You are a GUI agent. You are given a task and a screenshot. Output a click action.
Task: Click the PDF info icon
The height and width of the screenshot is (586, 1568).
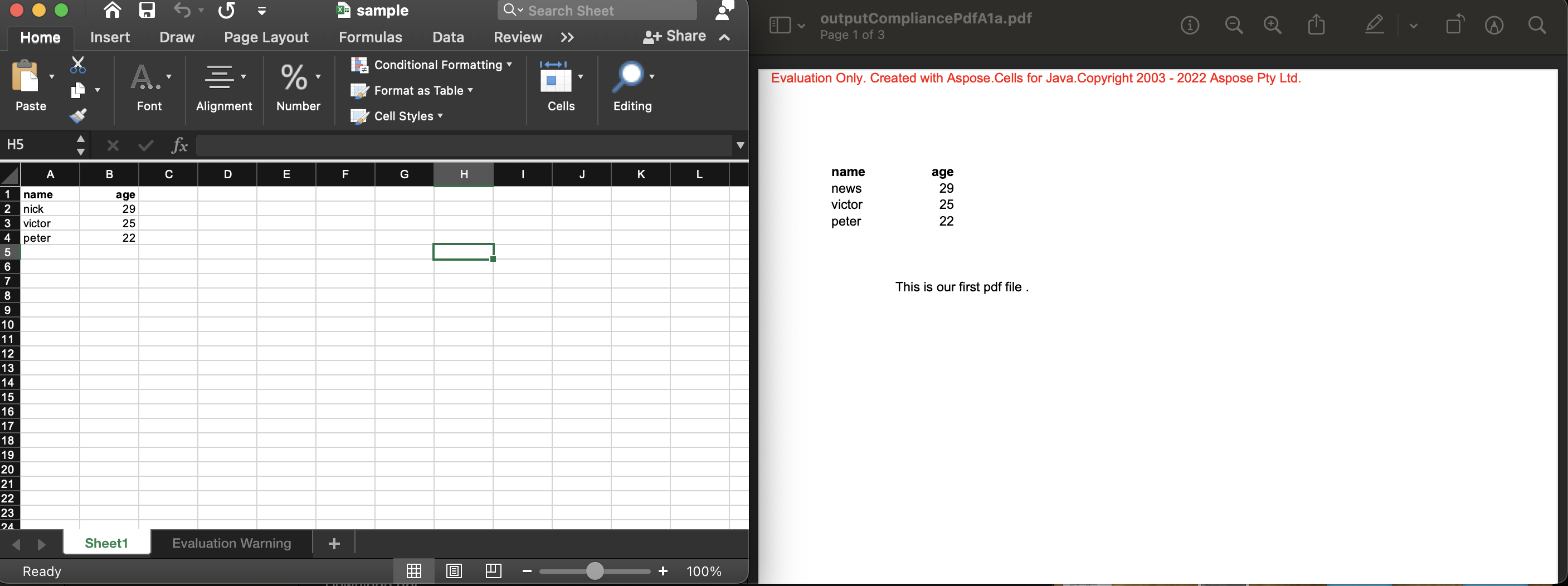click(1190, 25)
